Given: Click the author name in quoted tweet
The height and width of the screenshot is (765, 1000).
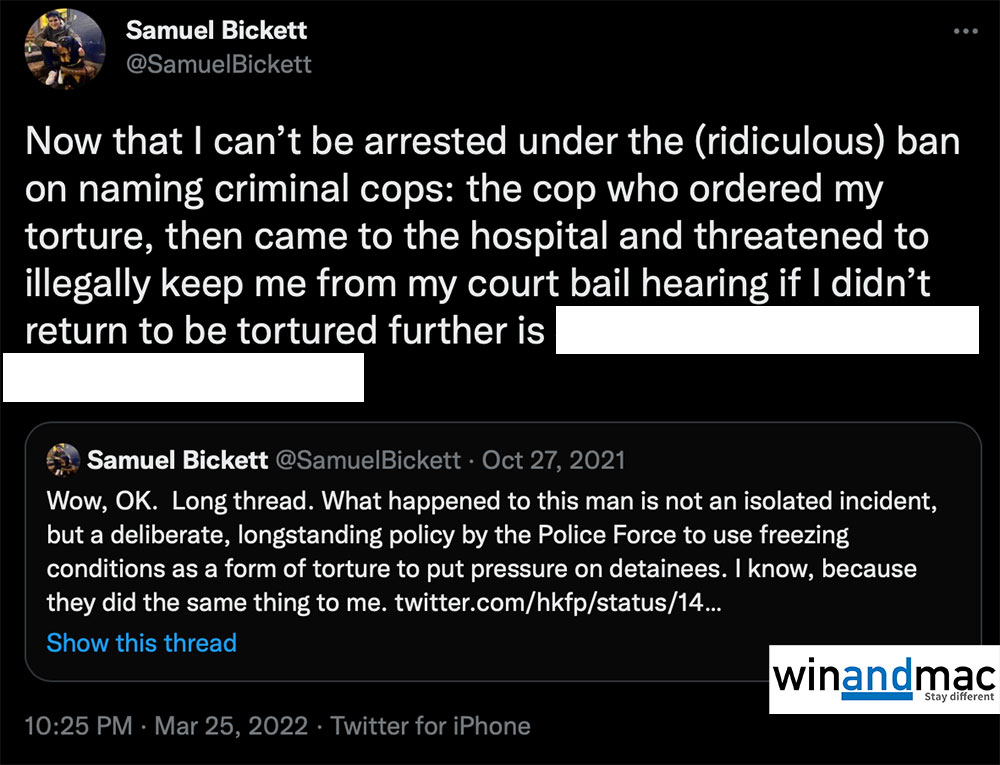Looking at the screenshot, I should click(x=177, y=460).
